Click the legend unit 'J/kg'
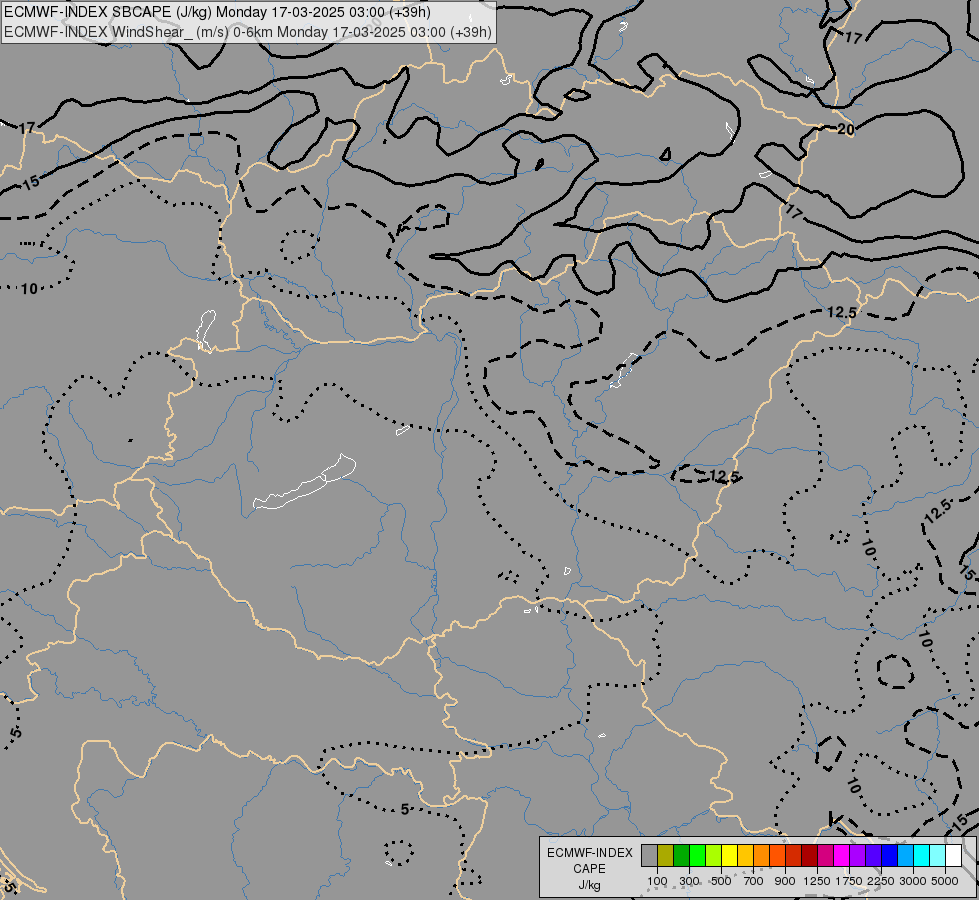 point(589,885)
